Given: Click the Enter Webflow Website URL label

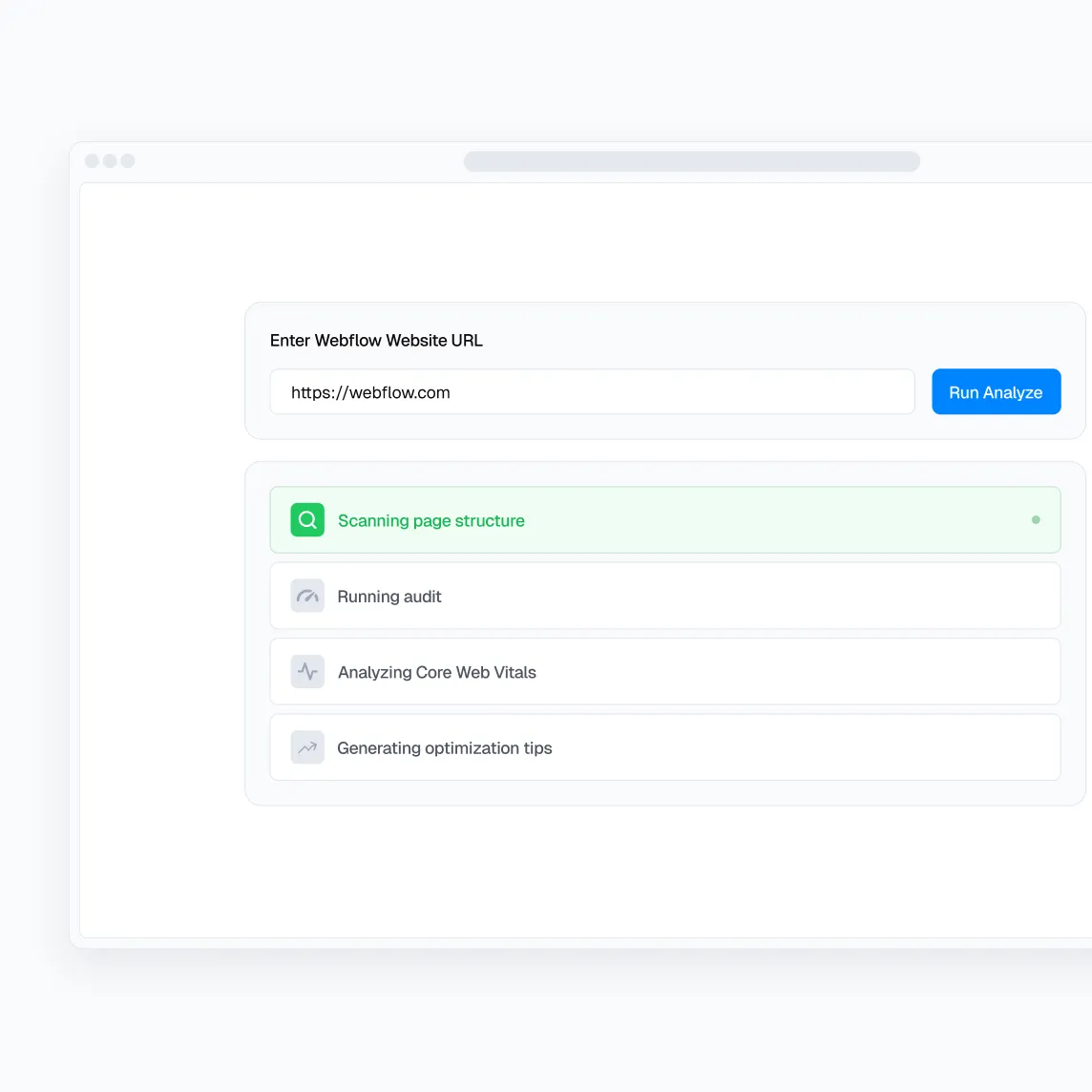Looking at the screenshot, I should pos(375,340).
